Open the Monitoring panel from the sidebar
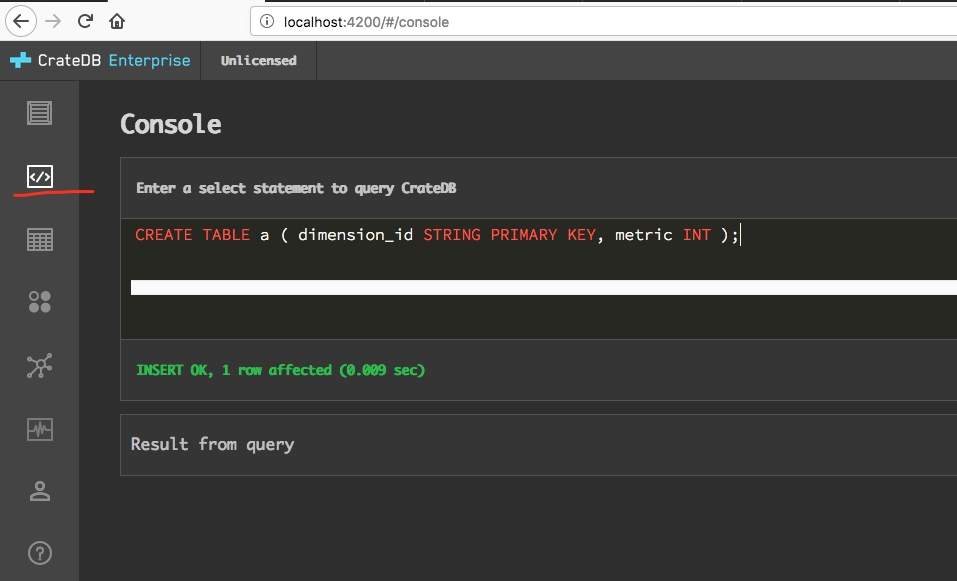 (39, 429)
